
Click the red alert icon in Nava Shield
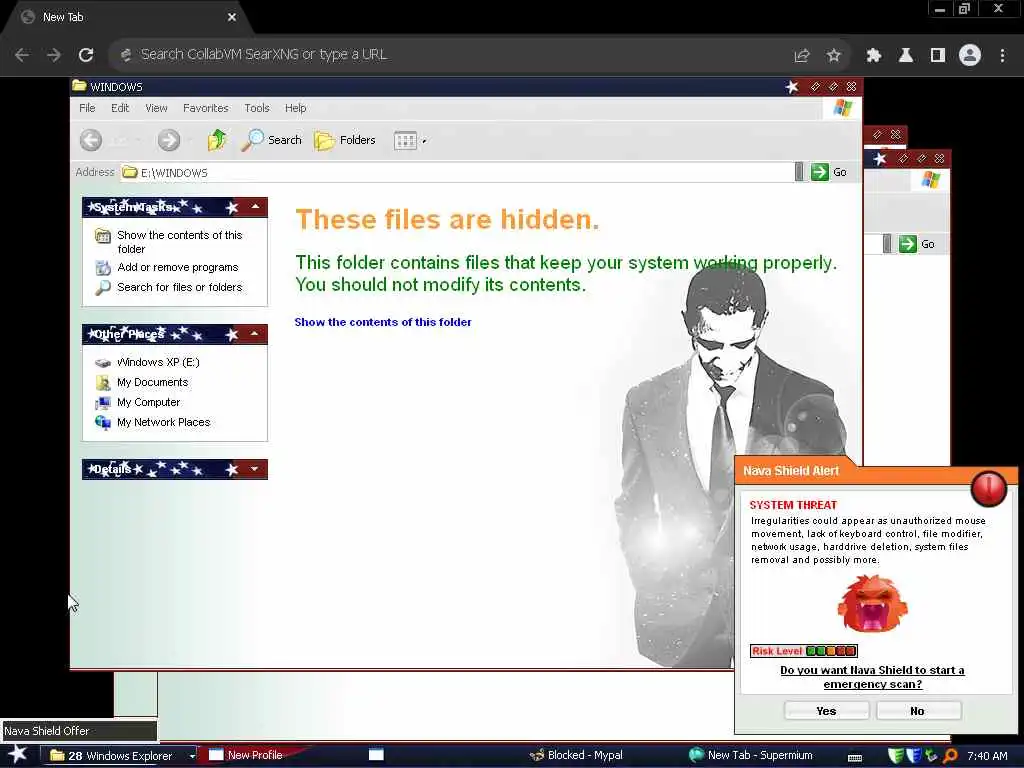[989, 488]
